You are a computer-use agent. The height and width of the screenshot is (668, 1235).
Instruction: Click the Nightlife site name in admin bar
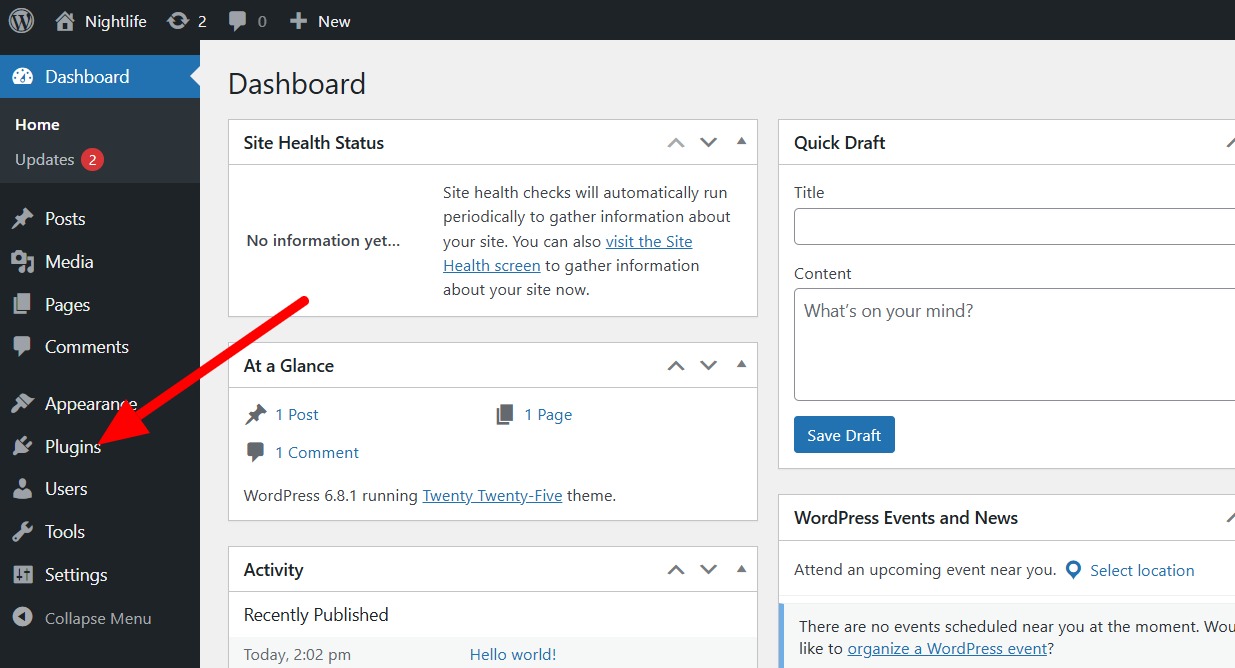[x=116, y=21]
